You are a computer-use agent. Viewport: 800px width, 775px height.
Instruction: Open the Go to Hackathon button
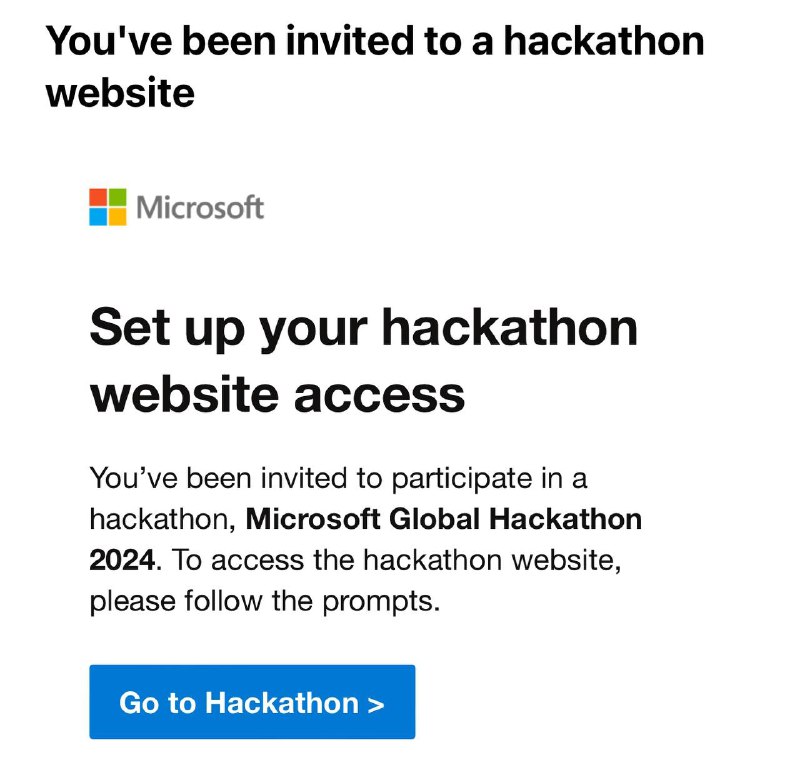[252, 702]
